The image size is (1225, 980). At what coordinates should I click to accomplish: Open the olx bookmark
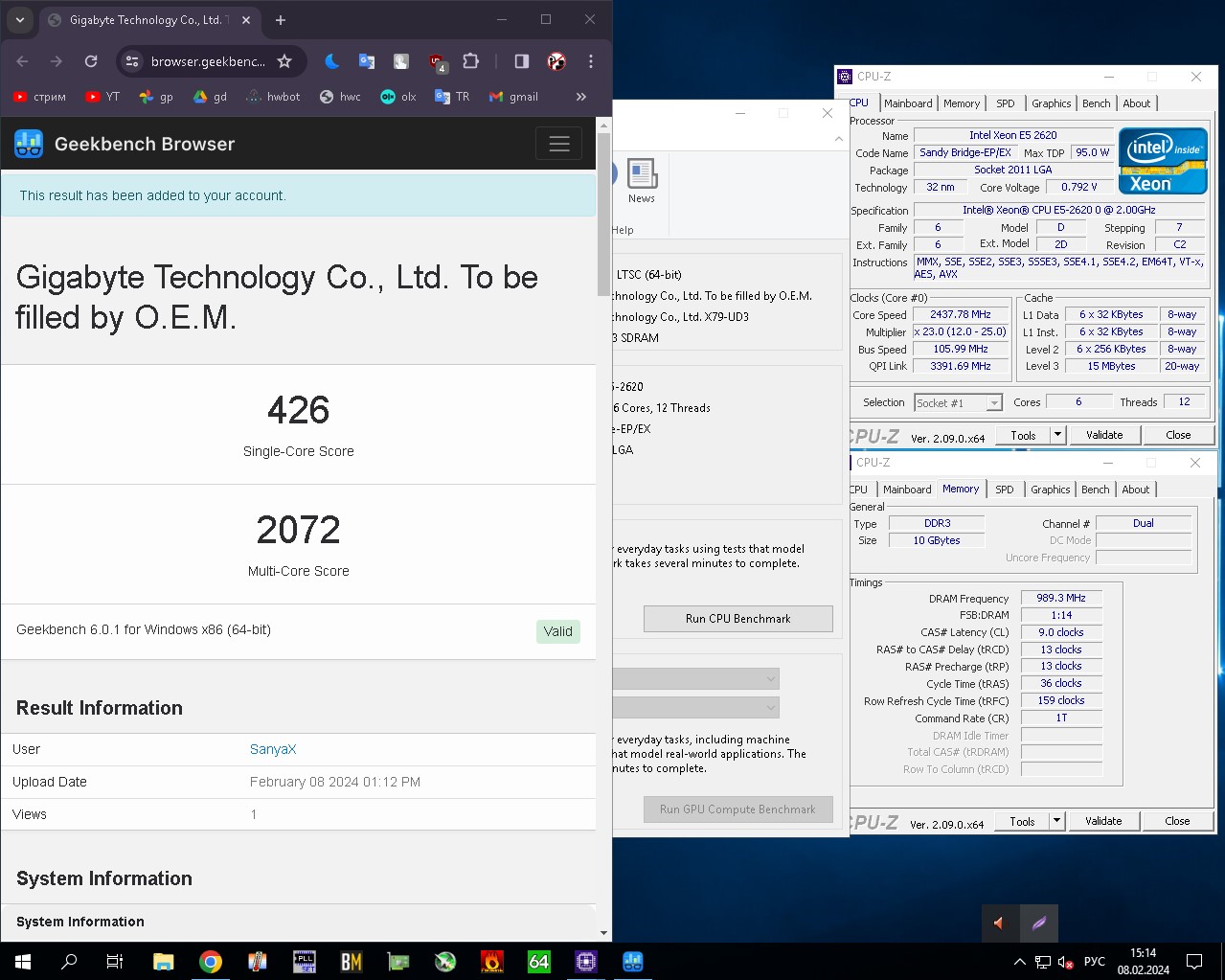click(398, 97)
